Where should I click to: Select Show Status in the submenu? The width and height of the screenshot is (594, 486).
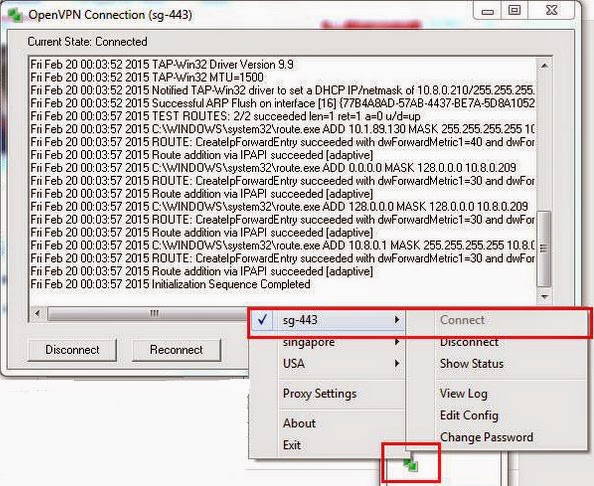coord(472,364)
